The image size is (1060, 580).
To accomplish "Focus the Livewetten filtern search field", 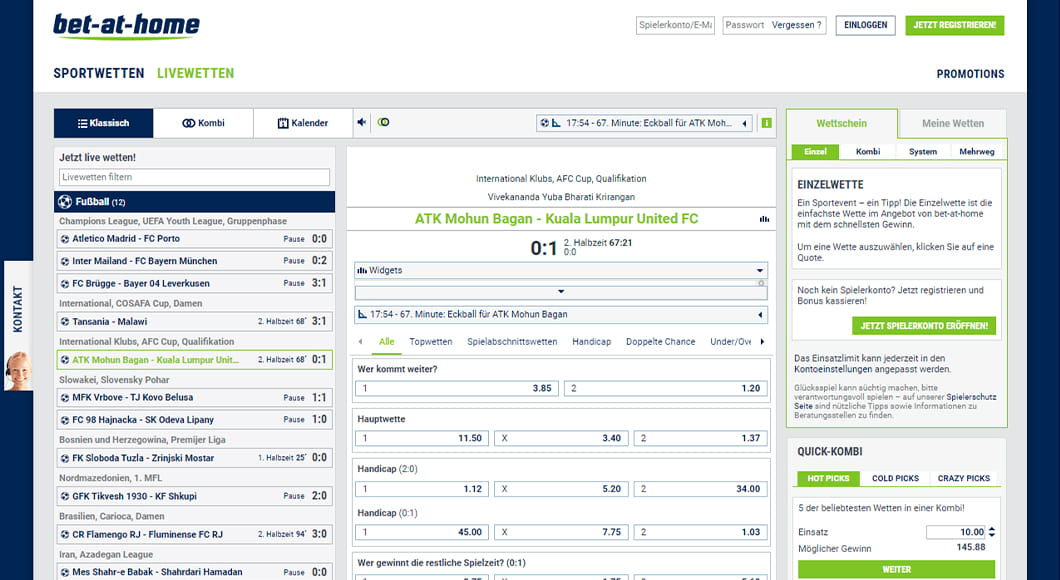I will coord(194,177).
